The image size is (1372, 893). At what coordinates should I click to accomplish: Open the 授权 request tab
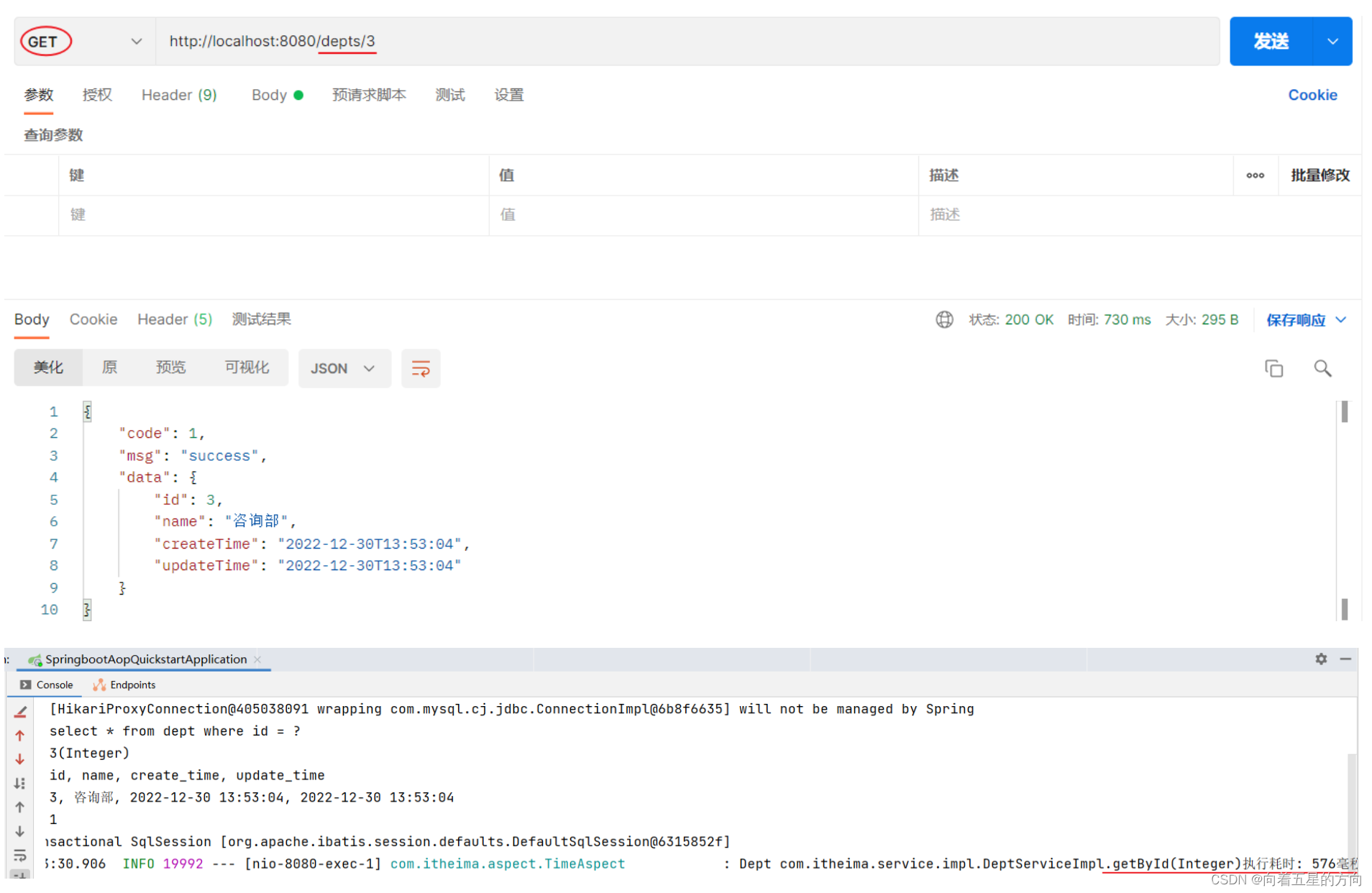(x=97, y=94)
